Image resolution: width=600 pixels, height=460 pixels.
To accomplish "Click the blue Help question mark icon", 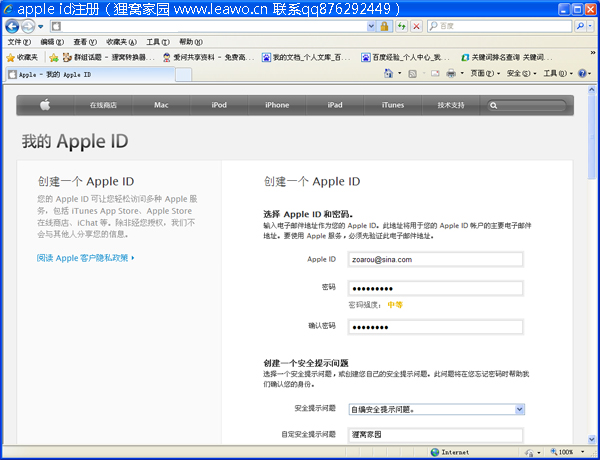I will [582, 73].
